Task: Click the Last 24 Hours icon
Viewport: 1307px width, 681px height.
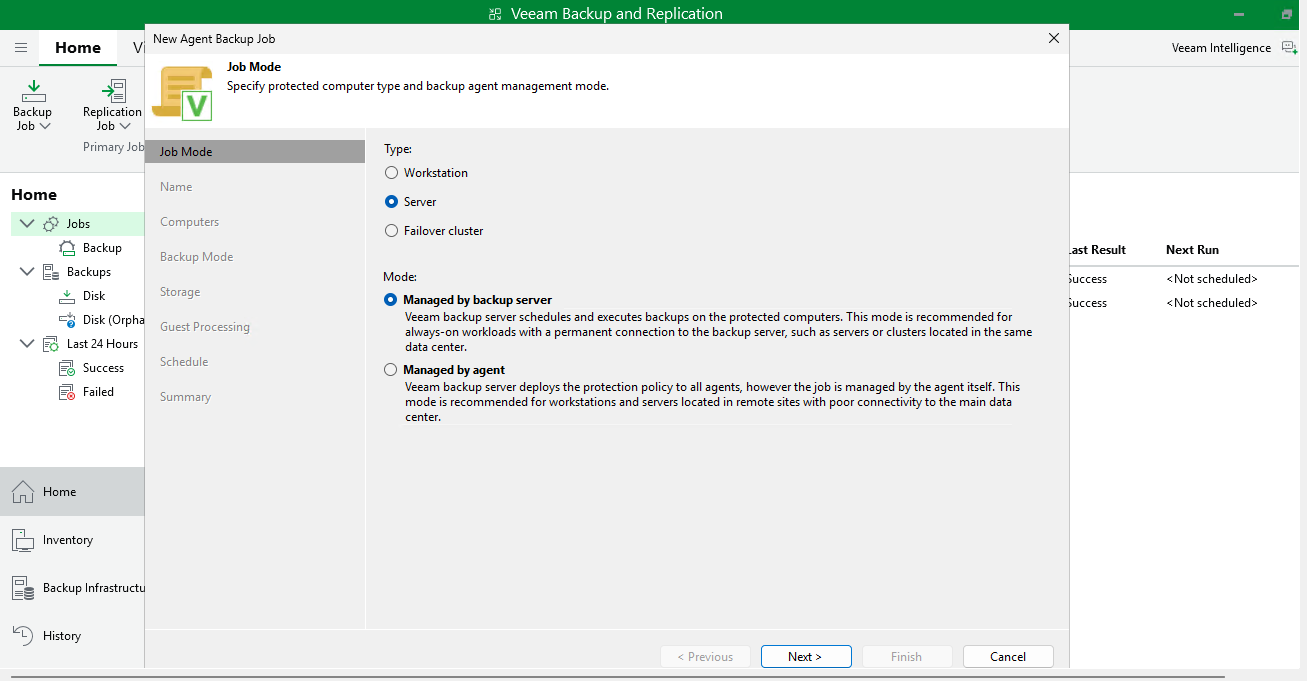Action: click(x=51, y=344)
